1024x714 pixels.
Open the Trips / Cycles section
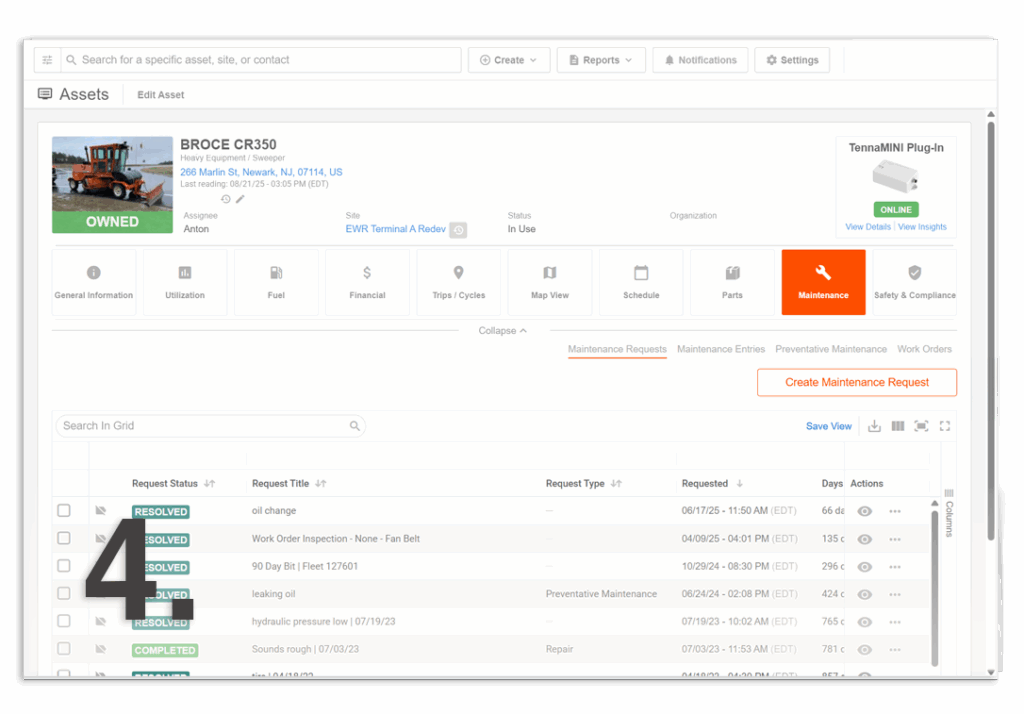point(458,282)
